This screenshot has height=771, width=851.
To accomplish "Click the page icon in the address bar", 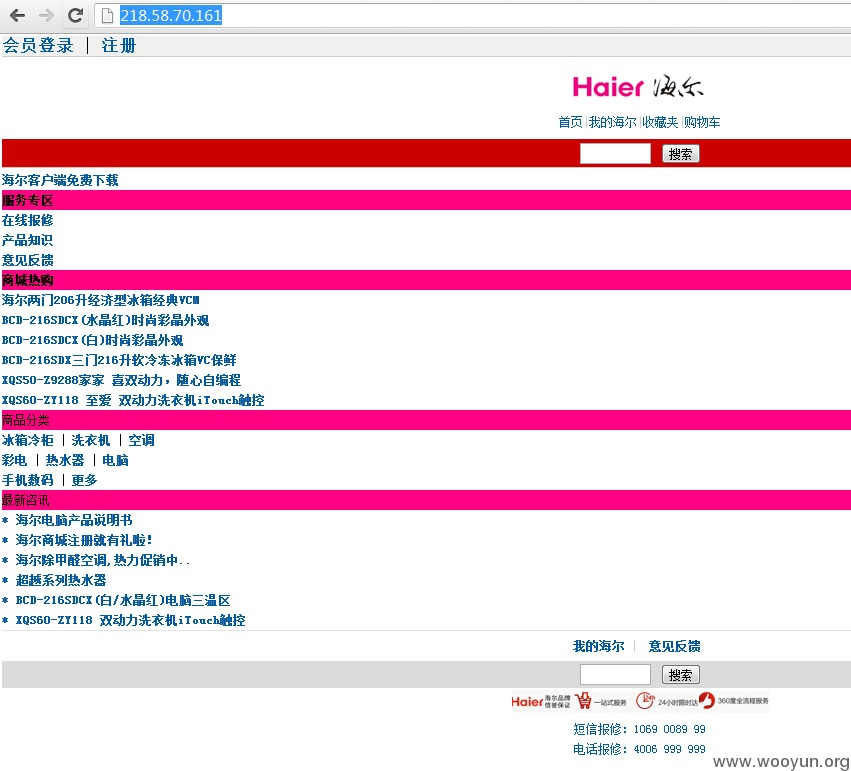I will click(x=107, y=15).
